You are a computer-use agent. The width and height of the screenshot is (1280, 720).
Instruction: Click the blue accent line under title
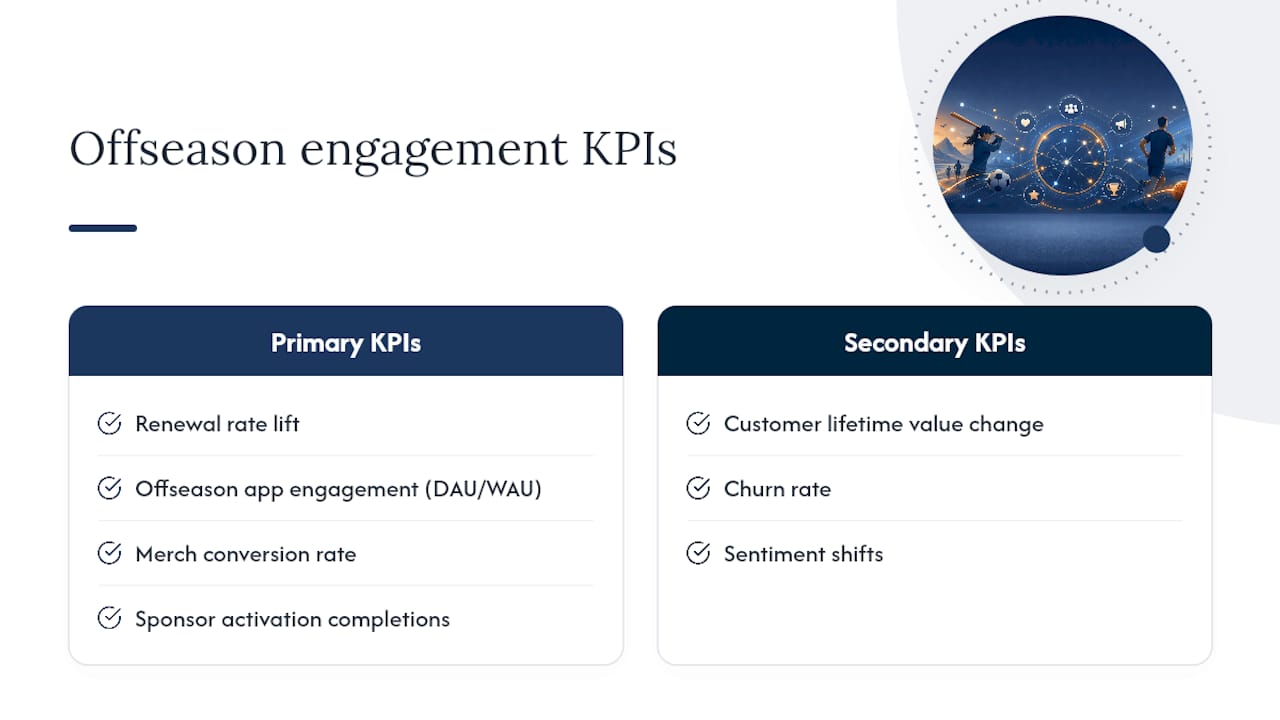[103, 228]
